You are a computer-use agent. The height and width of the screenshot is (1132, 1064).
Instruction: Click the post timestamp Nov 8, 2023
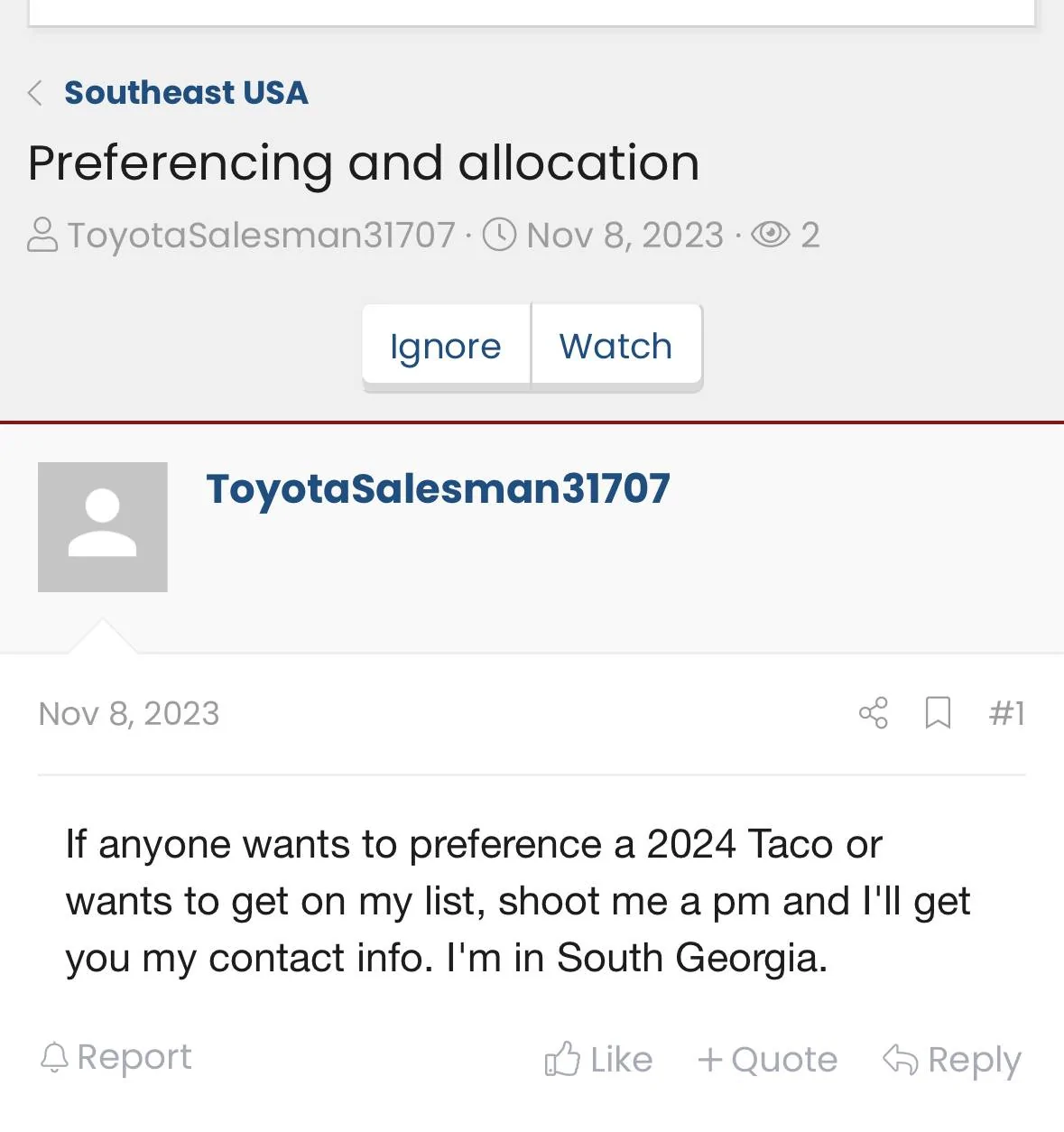[129, 714]
